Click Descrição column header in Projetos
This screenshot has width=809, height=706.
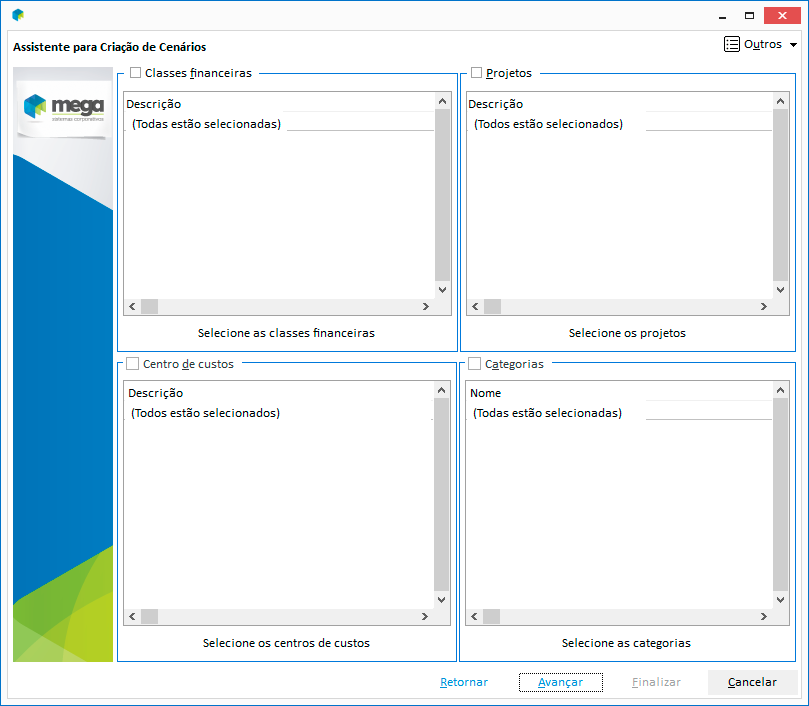click(x=496, y=104)
